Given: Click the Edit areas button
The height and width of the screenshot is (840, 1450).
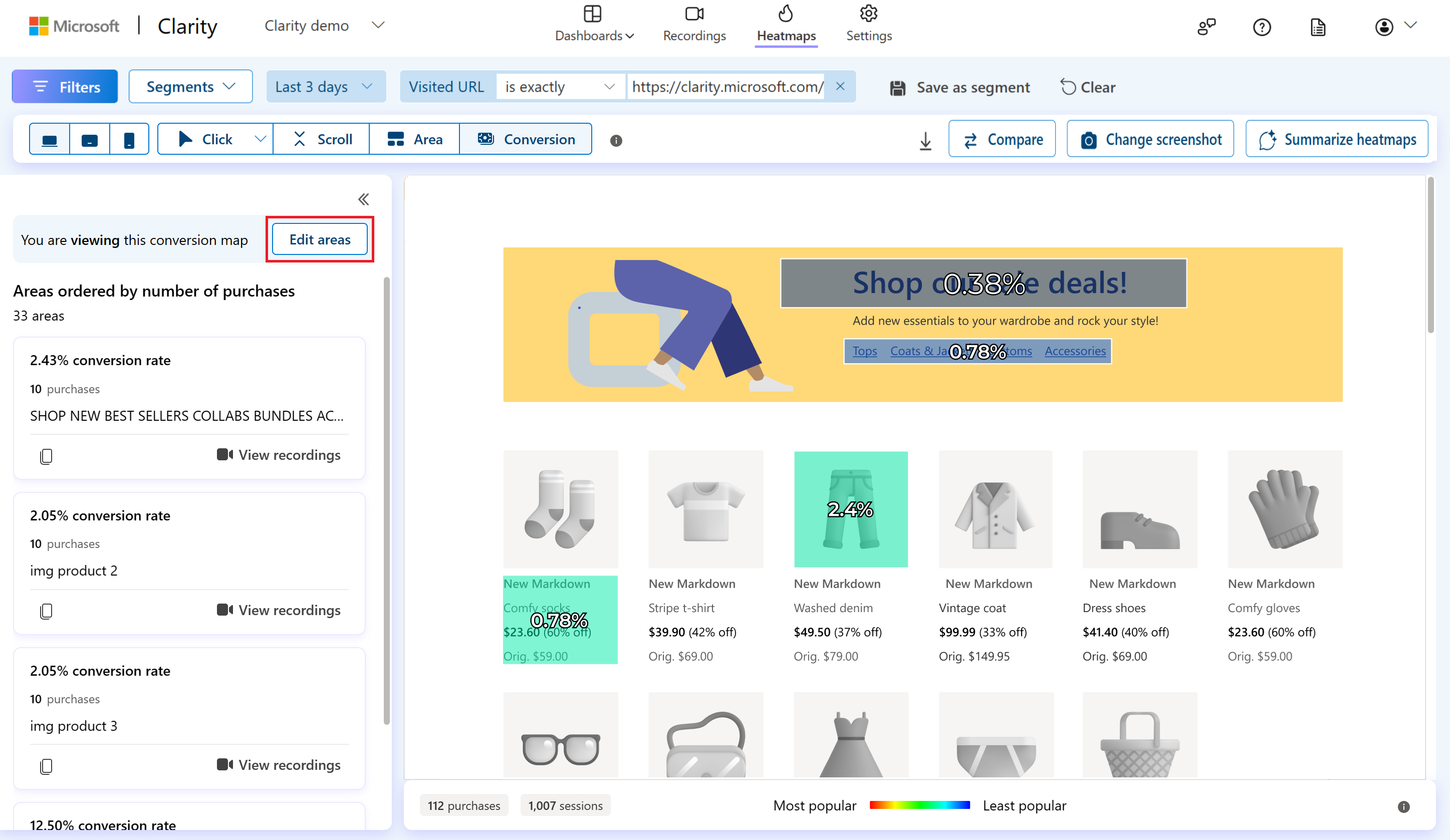Looking at the screenshot, I should 319,239.
